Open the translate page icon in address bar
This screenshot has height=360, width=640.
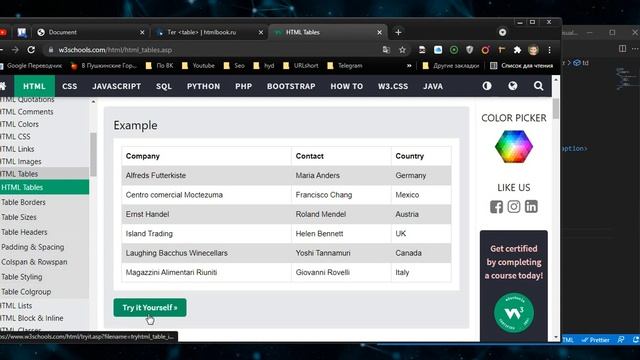point(386,50)
